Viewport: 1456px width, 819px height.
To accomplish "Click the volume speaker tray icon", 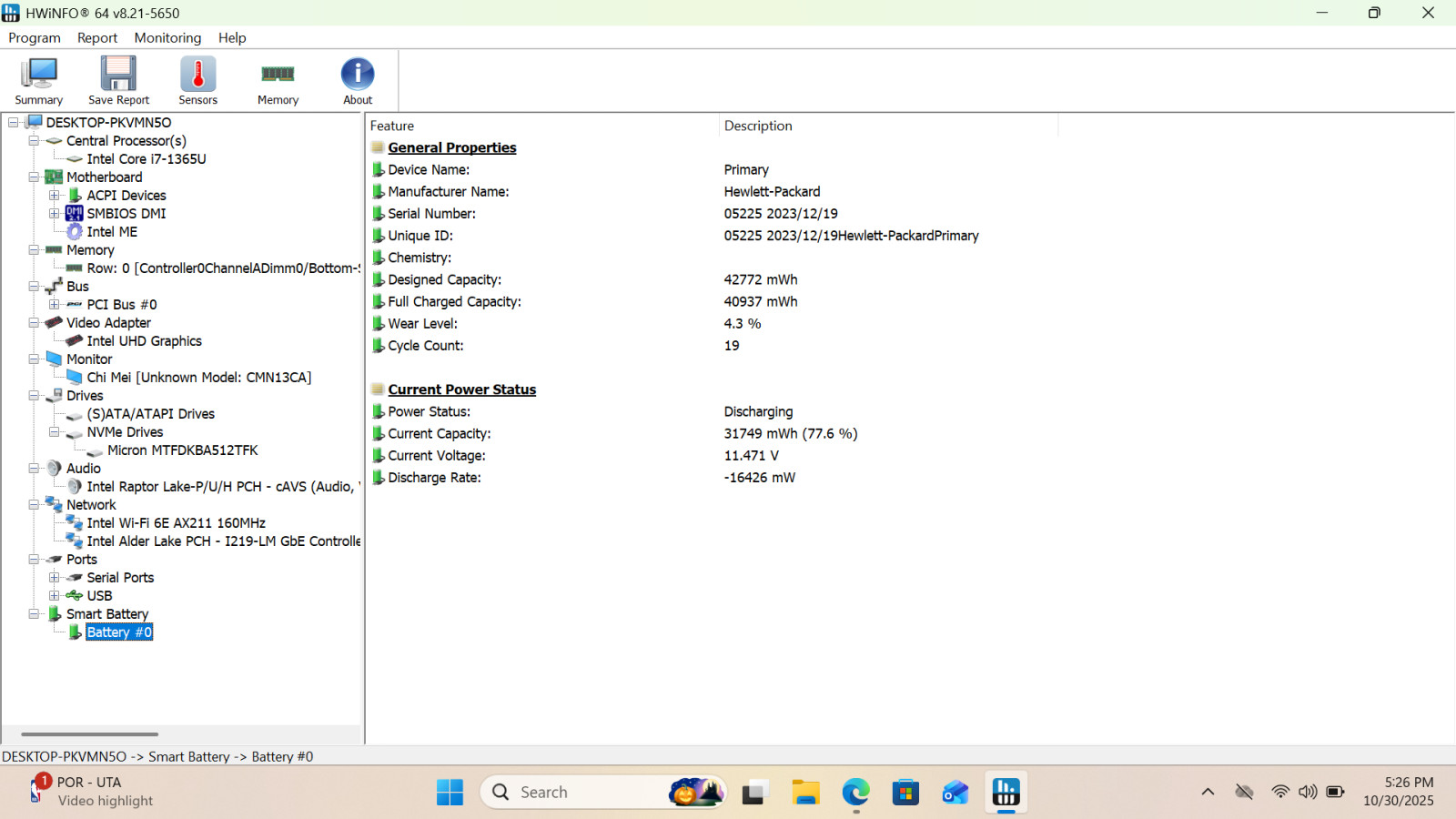I will coord(1308,793).
